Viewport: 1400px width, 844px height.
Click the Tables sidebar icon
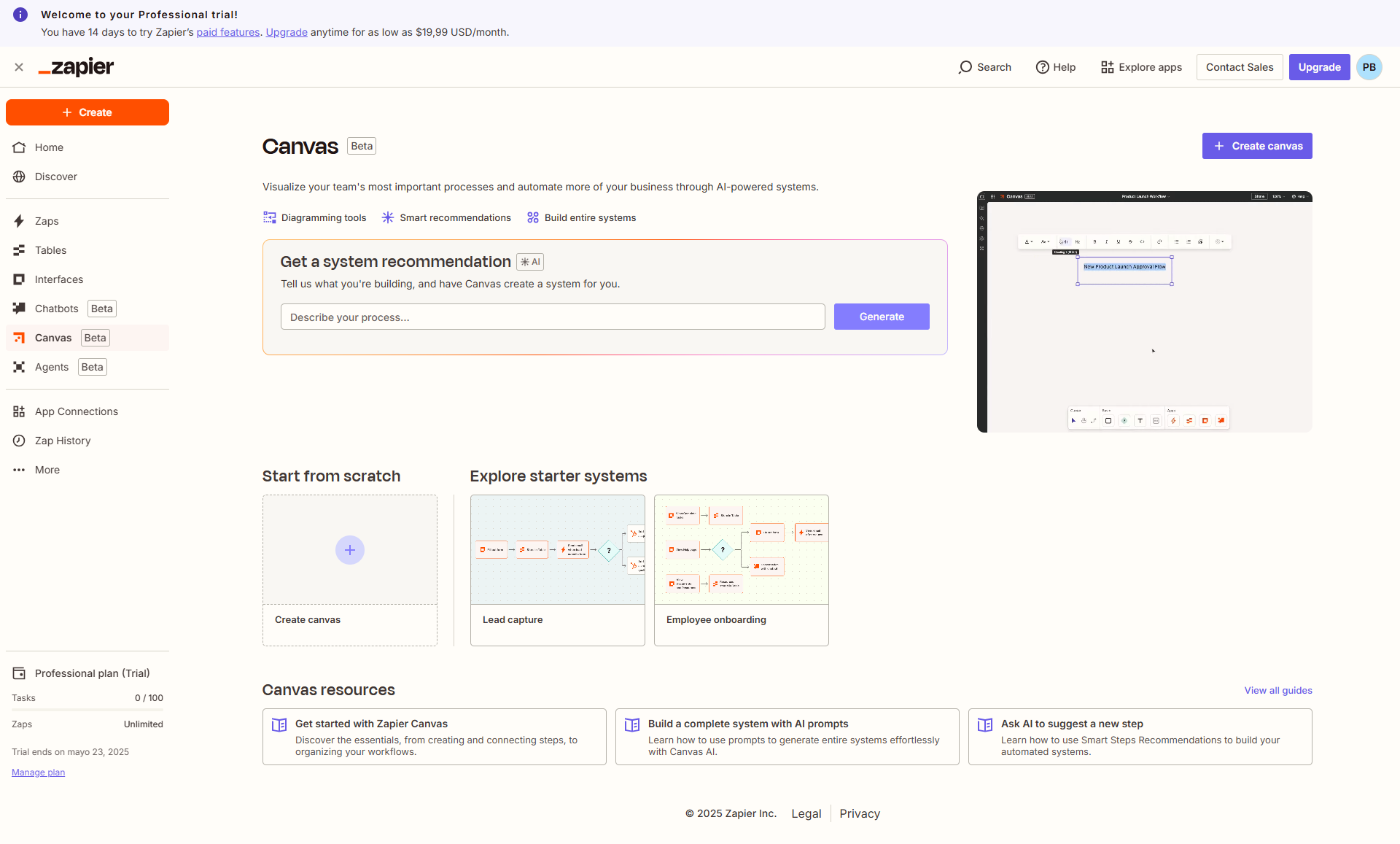pyautogui.click(x=19, y=250)
